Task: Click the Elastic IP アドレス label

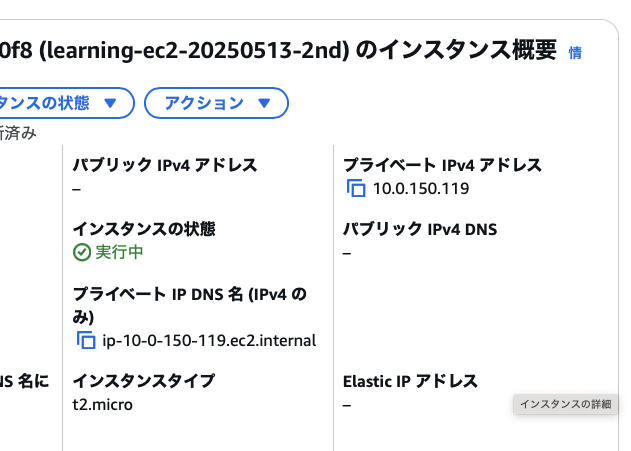Action: (410, 381)
